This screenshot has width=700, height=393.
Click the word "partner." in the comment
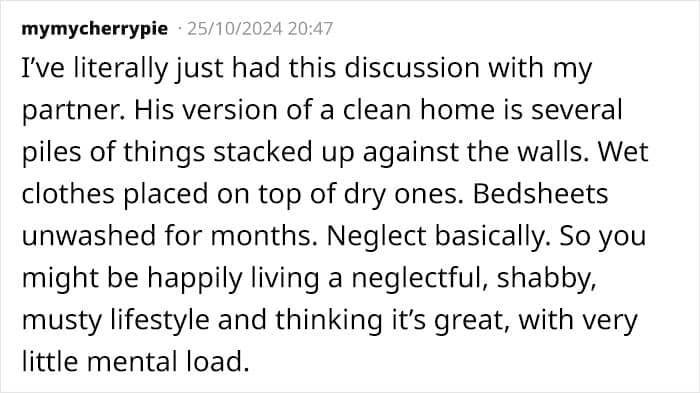[74, 111]
